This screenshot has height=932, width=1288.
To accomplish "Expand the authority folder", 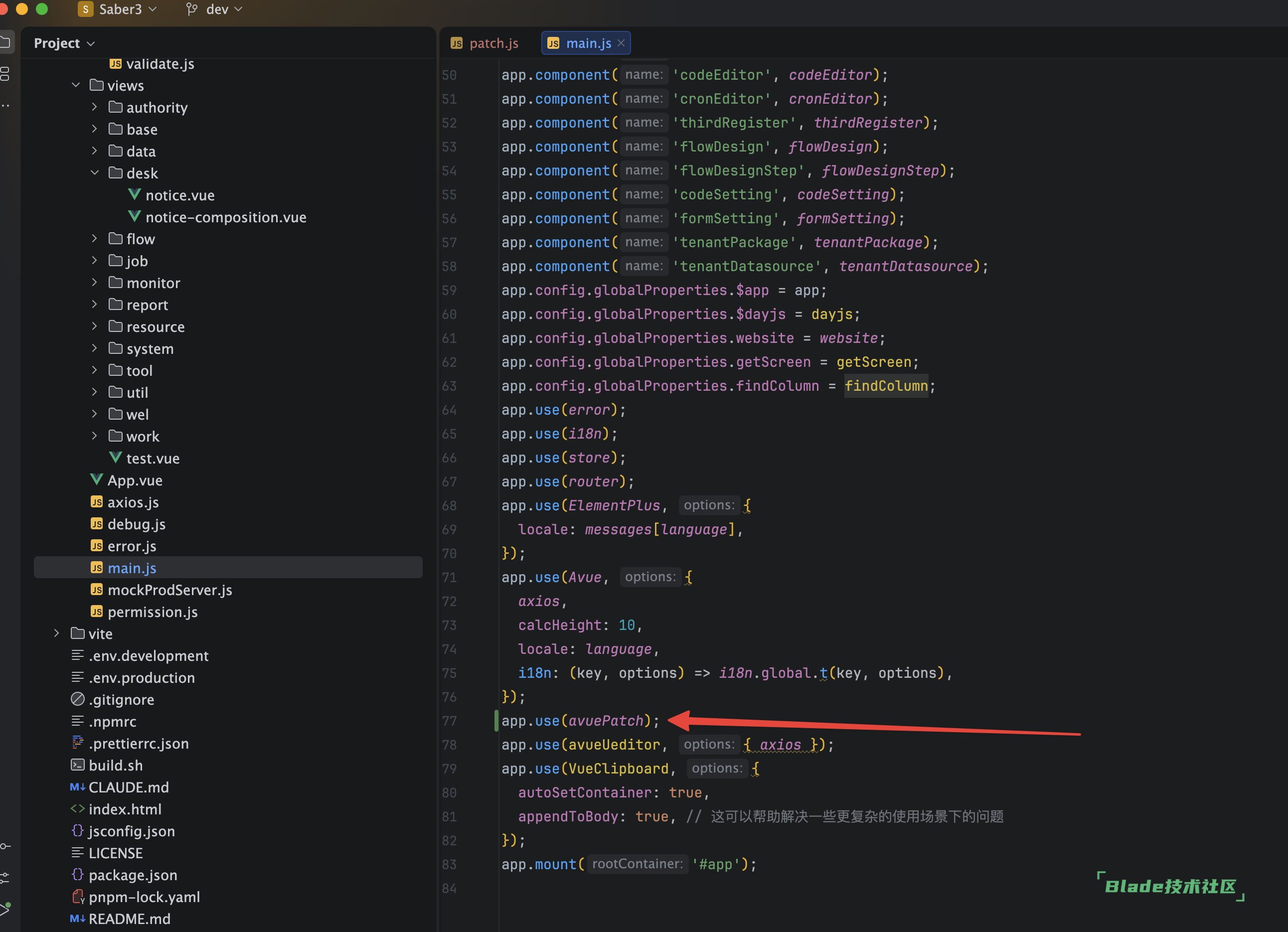I will coord(94,107).
